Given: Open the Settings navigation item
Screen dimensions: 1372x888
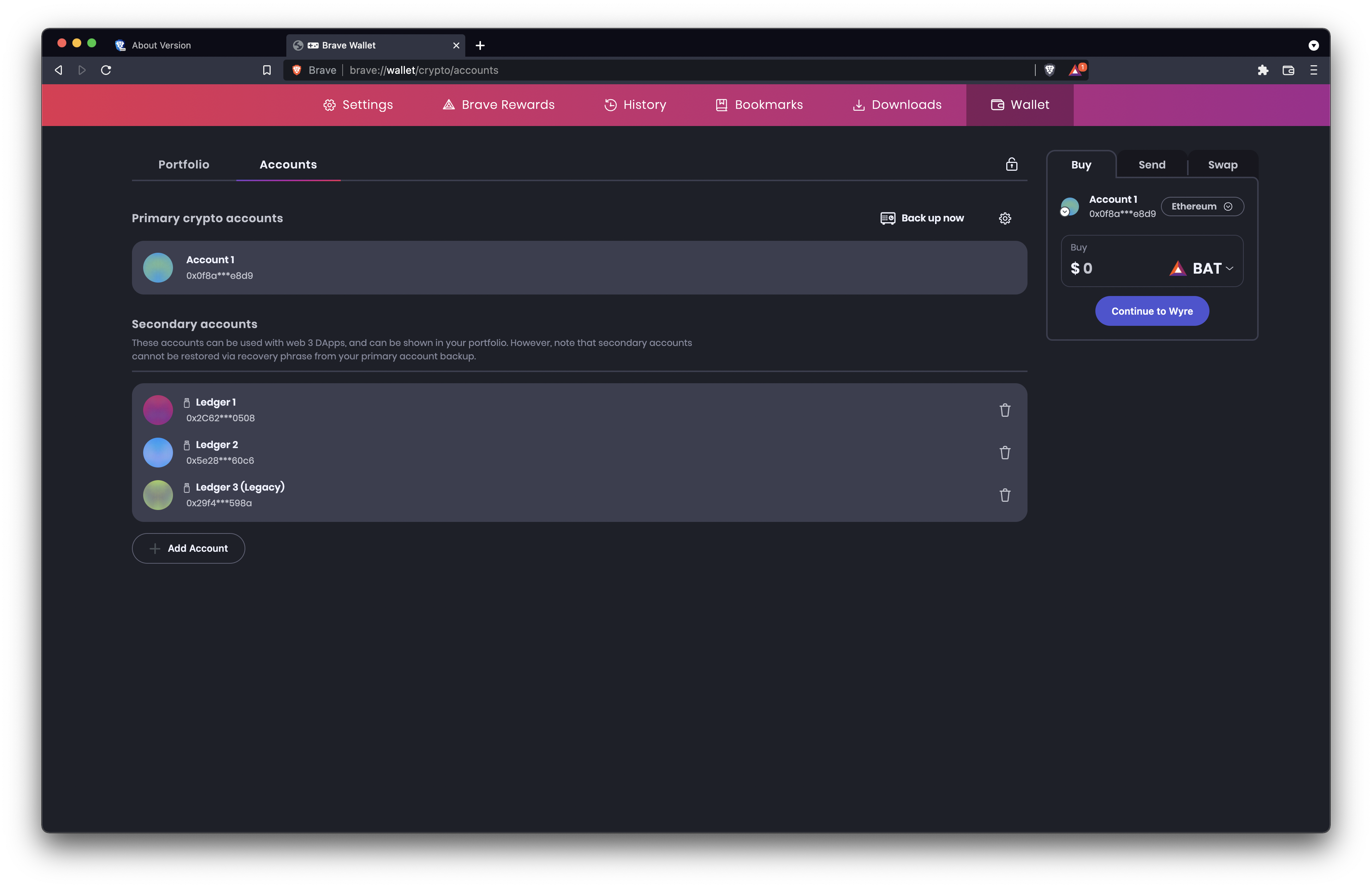Looking at the screenshot, I should 358,105.
